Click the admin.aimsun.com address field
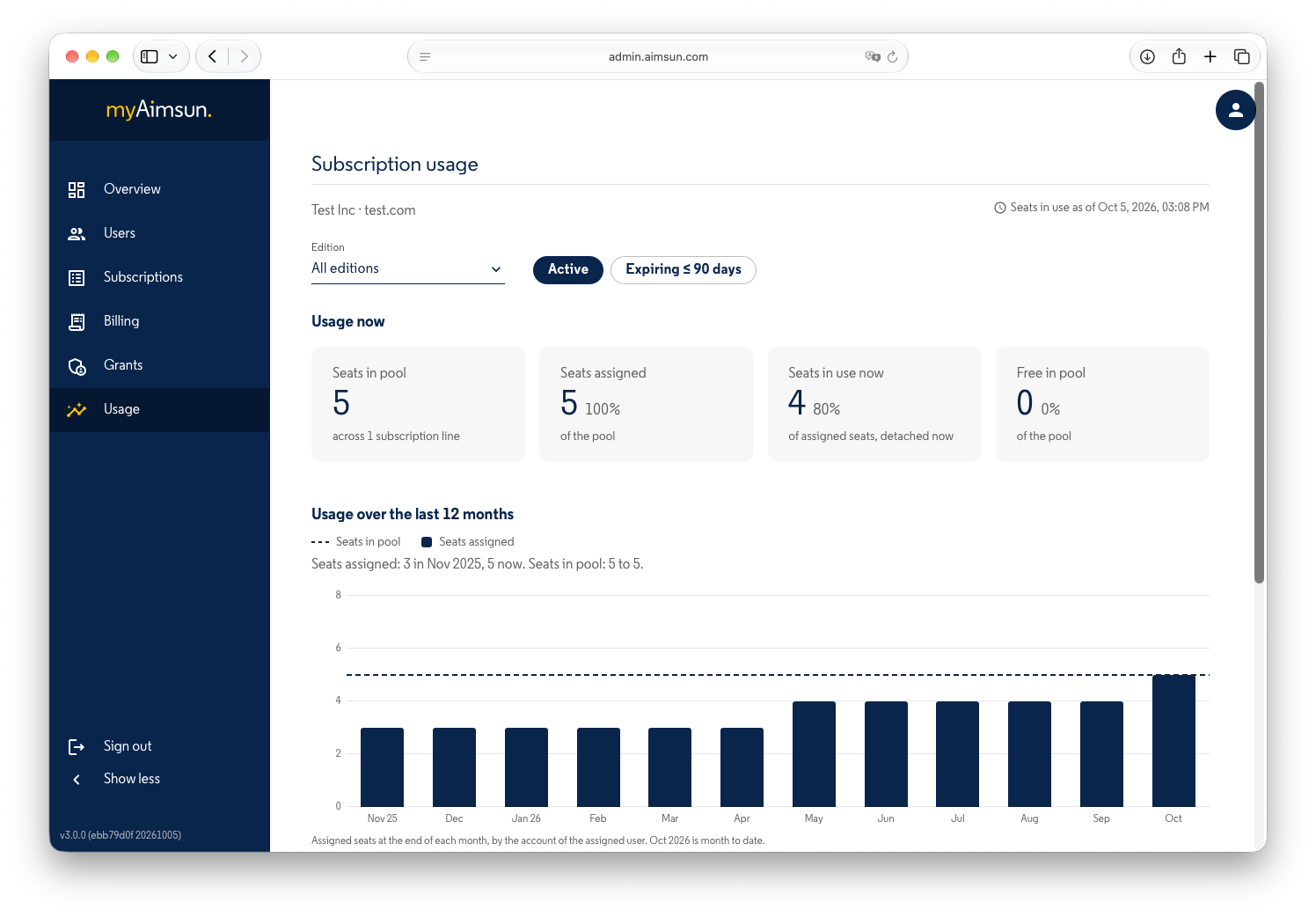Screen dimensions: 1316x917 (x=658, y=56)
